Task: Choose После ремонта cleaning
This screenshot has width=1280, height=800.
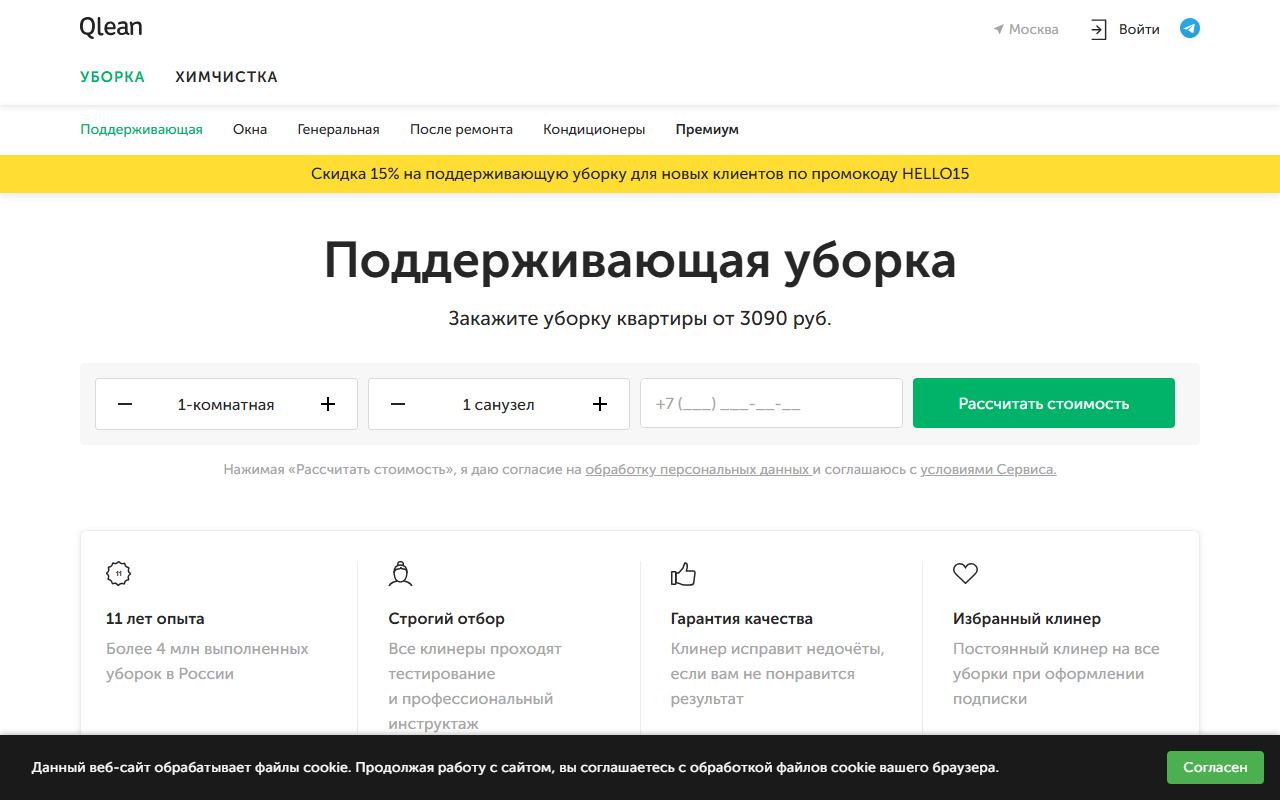Action: 461,130
